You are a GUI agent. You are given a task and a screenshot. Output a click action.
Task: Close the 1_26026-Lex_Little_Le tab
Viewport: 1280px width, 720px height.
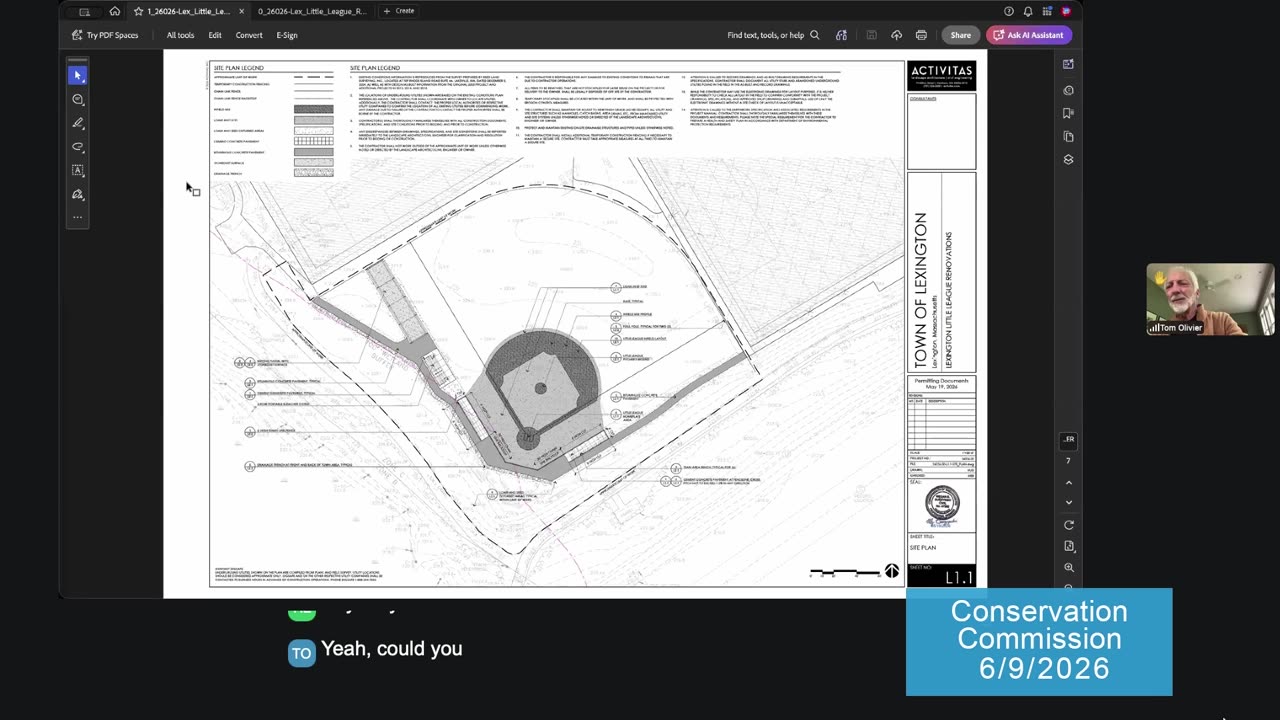[241, 11]
